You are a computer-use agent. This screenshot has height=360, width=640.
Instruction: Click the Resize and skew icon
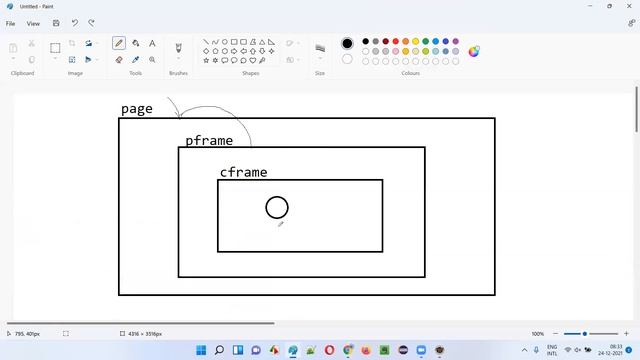[72, 60]
